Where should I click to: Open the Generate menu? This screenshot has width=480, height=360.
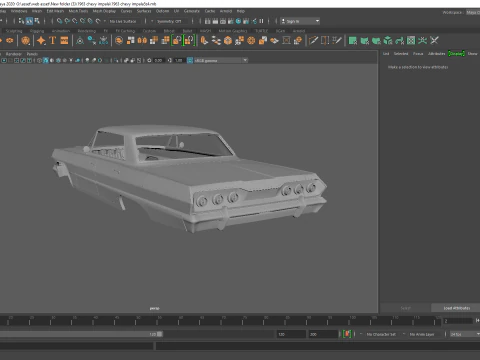click(192, 11)
